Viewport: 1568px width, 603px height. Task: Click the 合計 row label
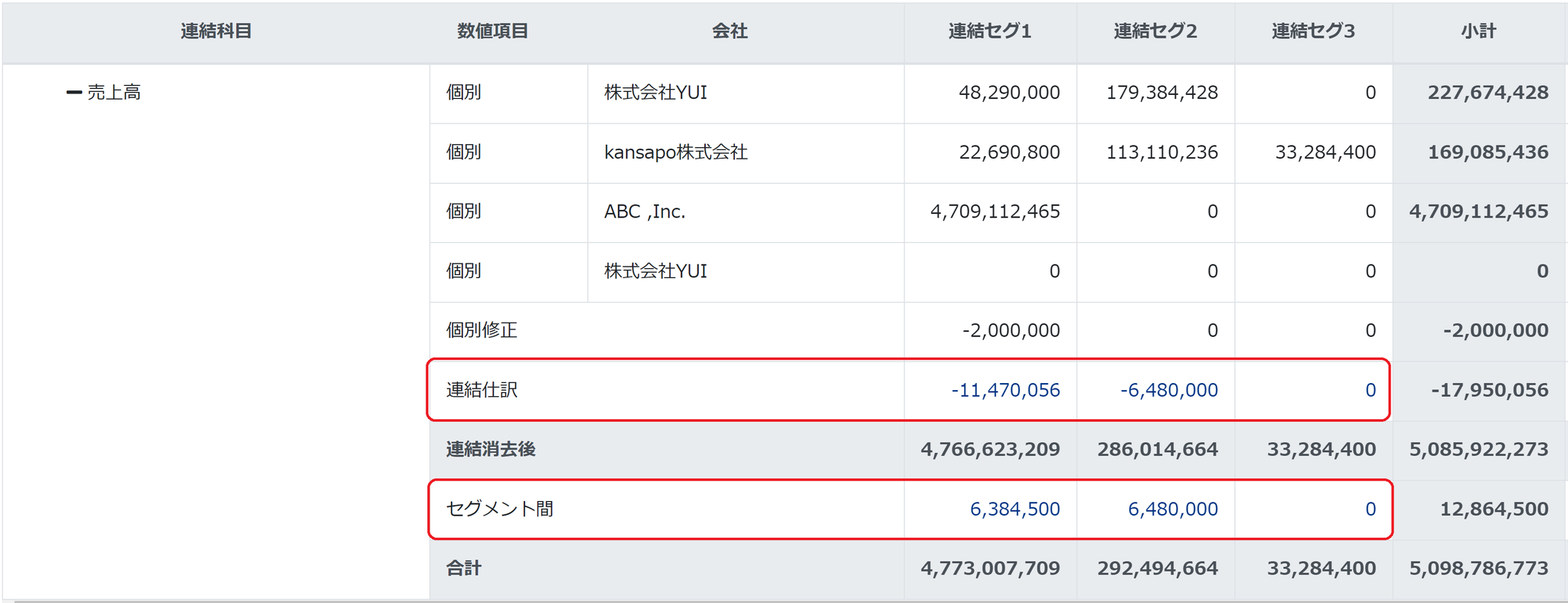click(x=463, y=569)
